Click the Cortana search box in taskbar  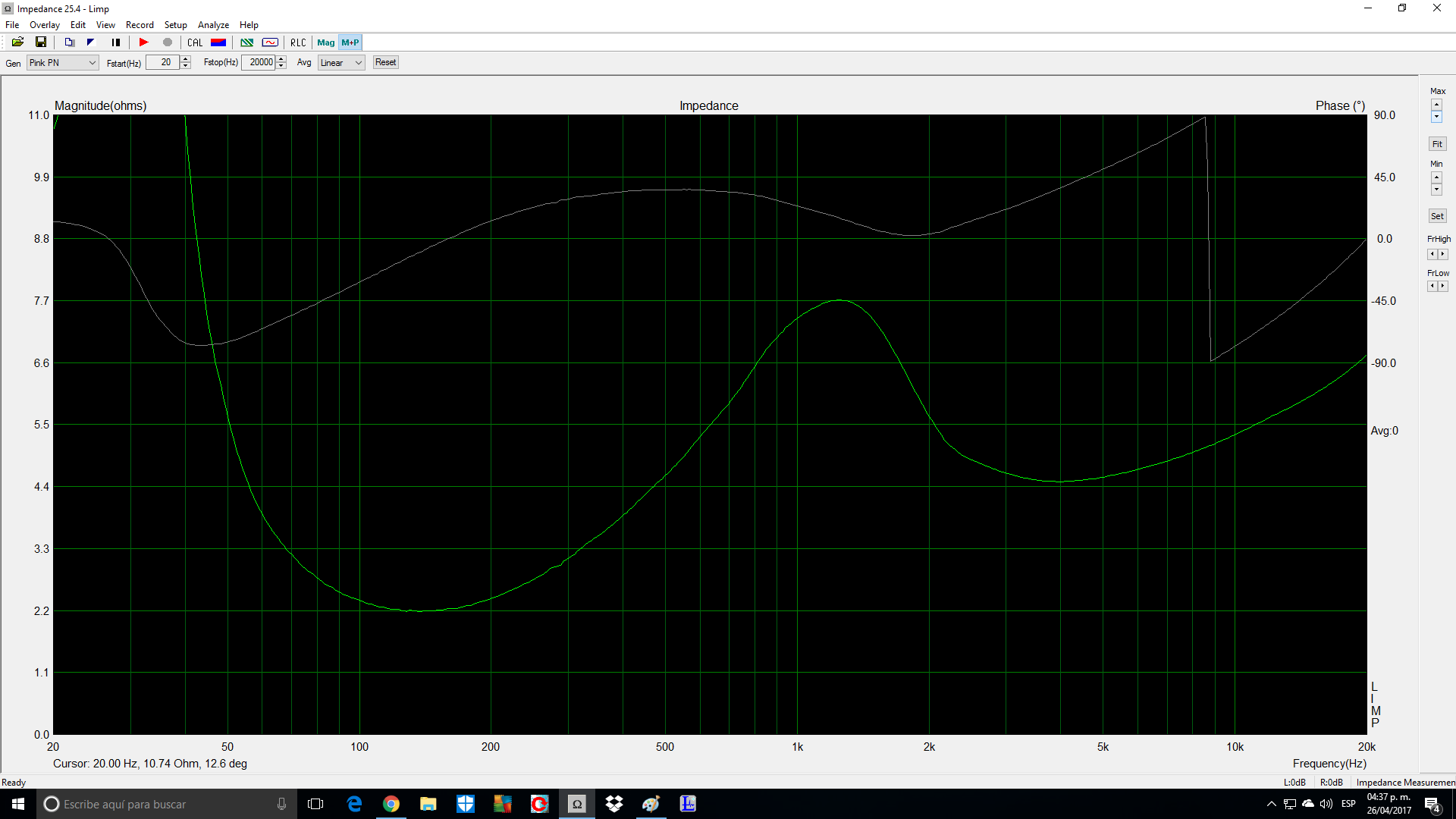(167, 804)
